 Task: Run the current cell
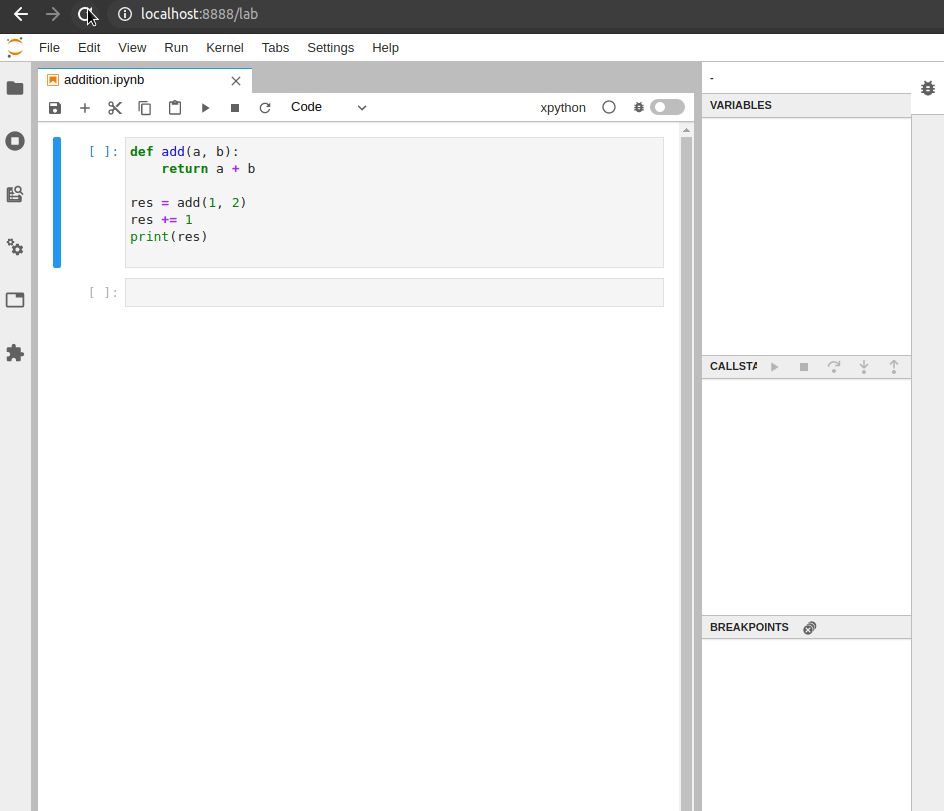coord(205,107)
